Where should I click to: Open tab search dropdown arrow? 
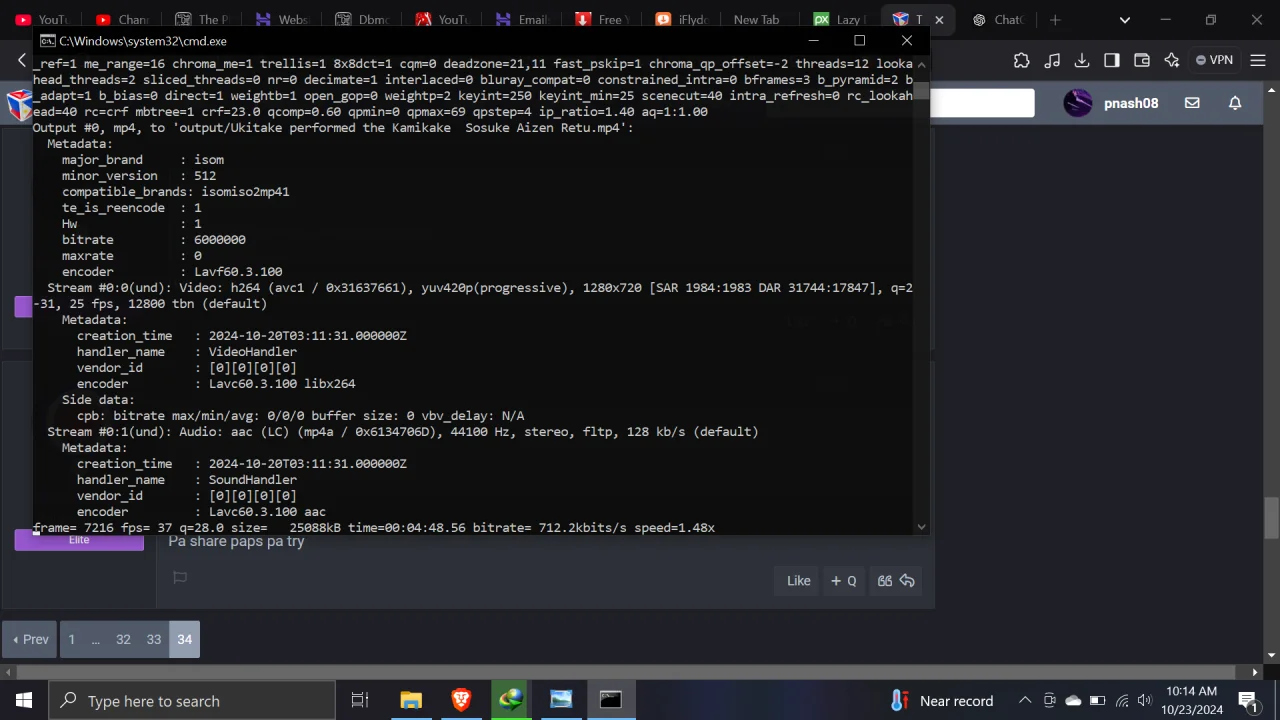tap(1125, 20)
